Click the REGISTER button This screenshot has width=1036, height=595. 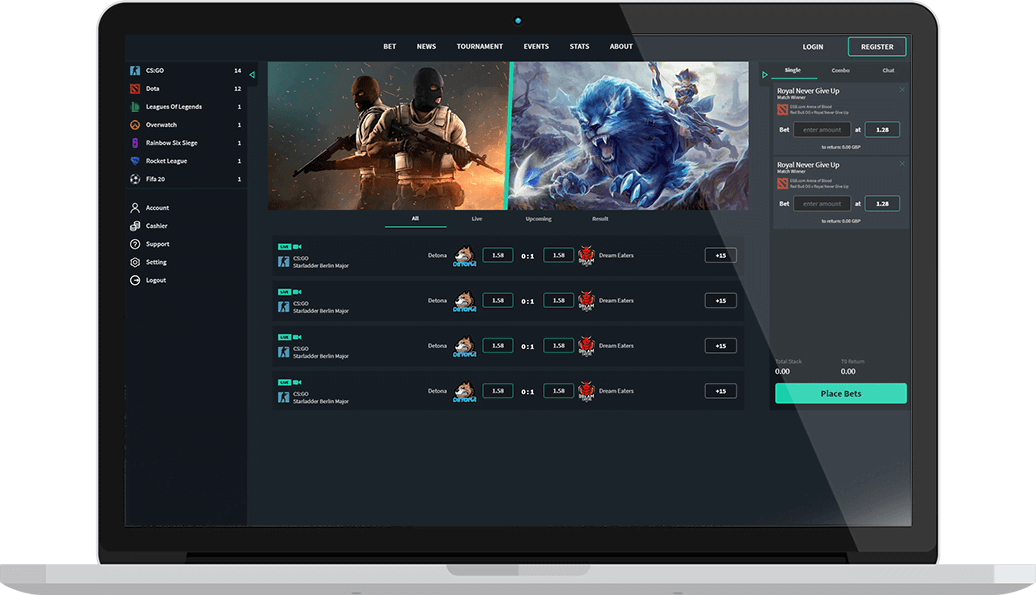(x=877, y=47)
